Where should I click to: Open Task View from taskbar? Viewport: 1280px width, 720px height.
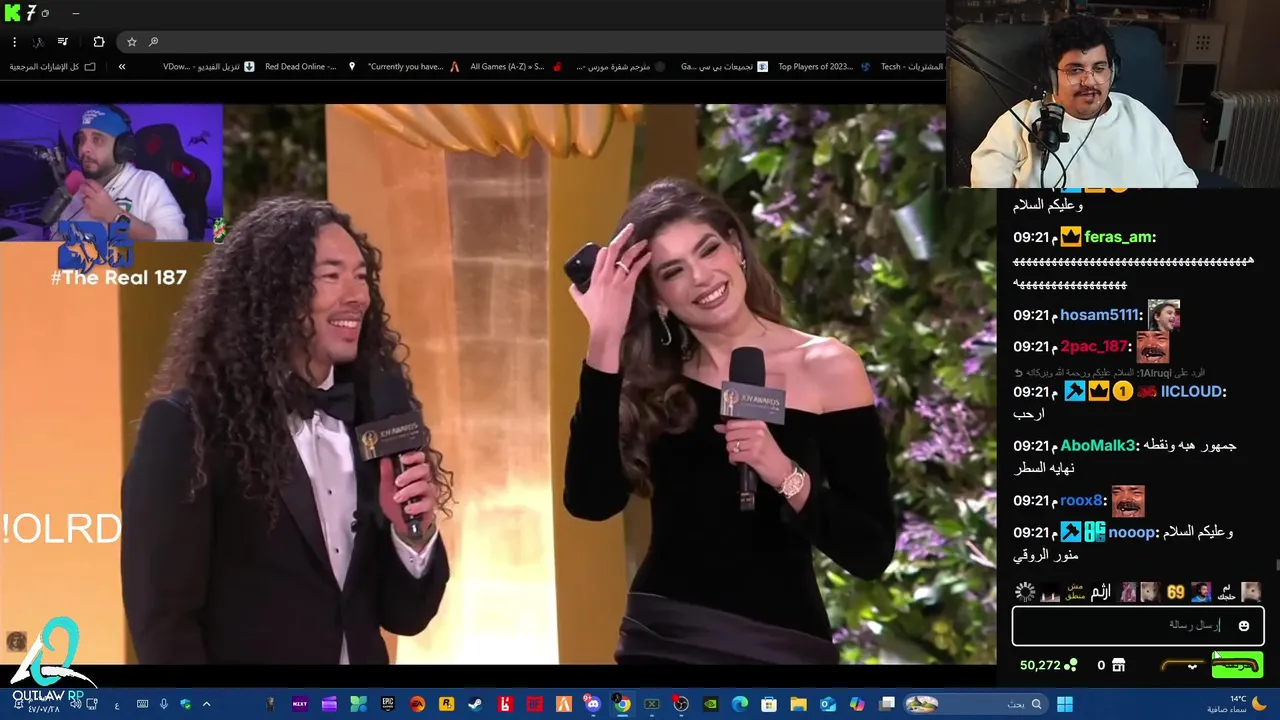pos(887,704)
